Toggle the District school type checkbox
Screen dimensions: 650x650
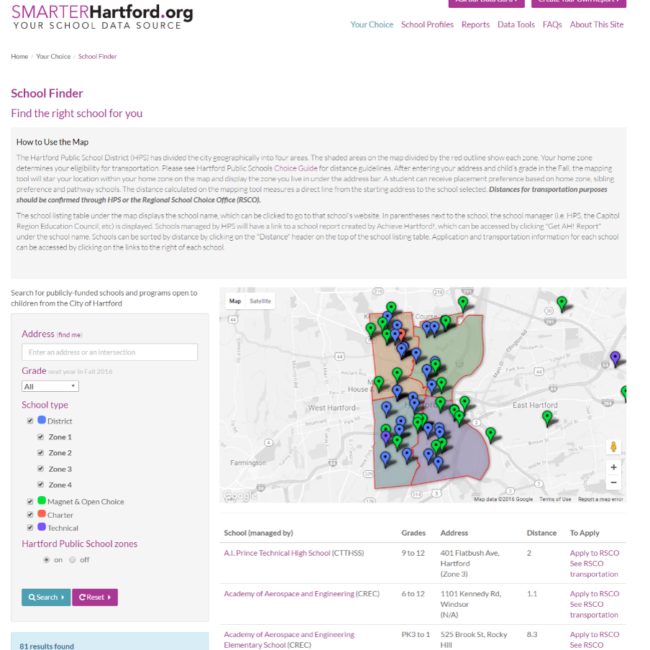tap(30, 421)
